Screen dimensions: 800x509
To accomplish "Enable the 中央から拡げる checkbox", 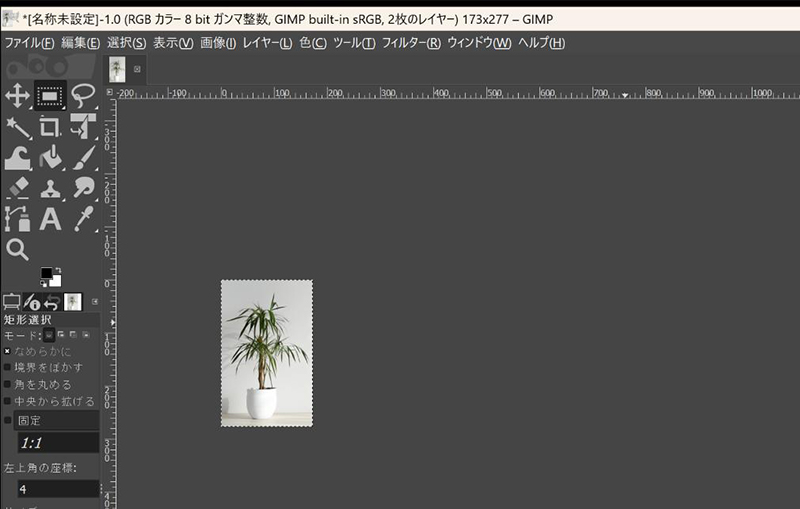I will tap(7, 401).
